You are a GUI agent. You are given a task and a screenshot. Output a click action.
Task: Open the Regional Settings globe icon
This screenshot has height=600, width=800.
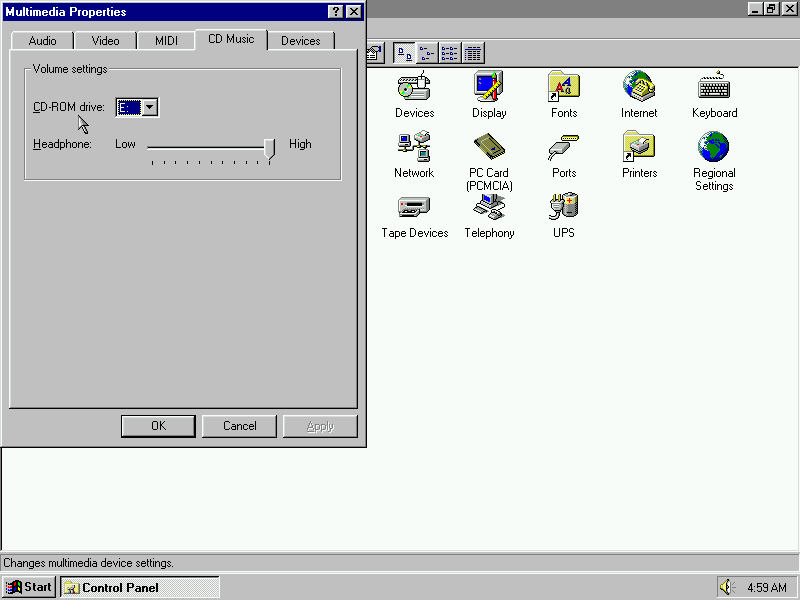point(714,148)
